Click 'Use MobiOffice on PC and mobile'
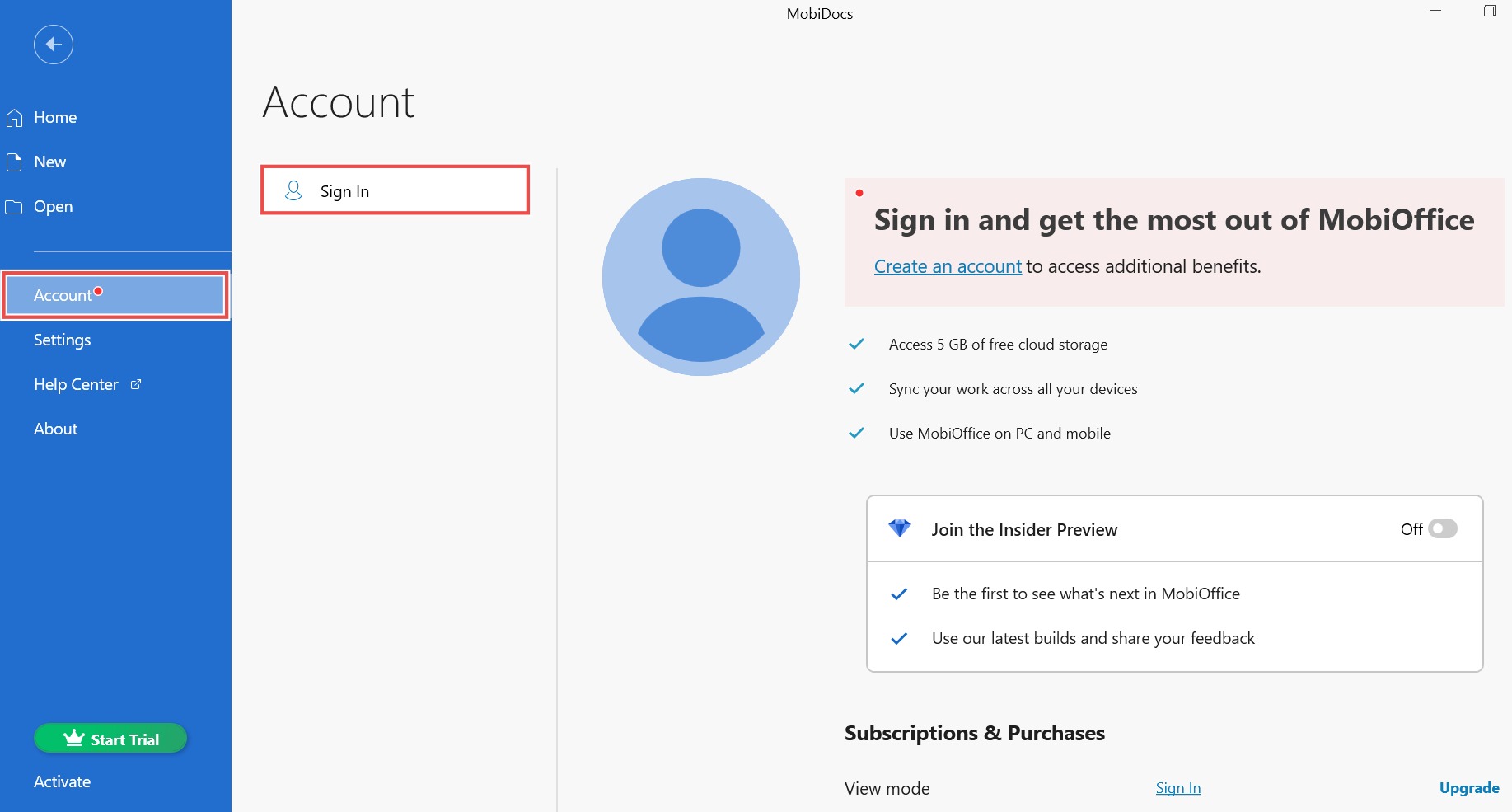The image size is (1512, 812). point(999,434)
